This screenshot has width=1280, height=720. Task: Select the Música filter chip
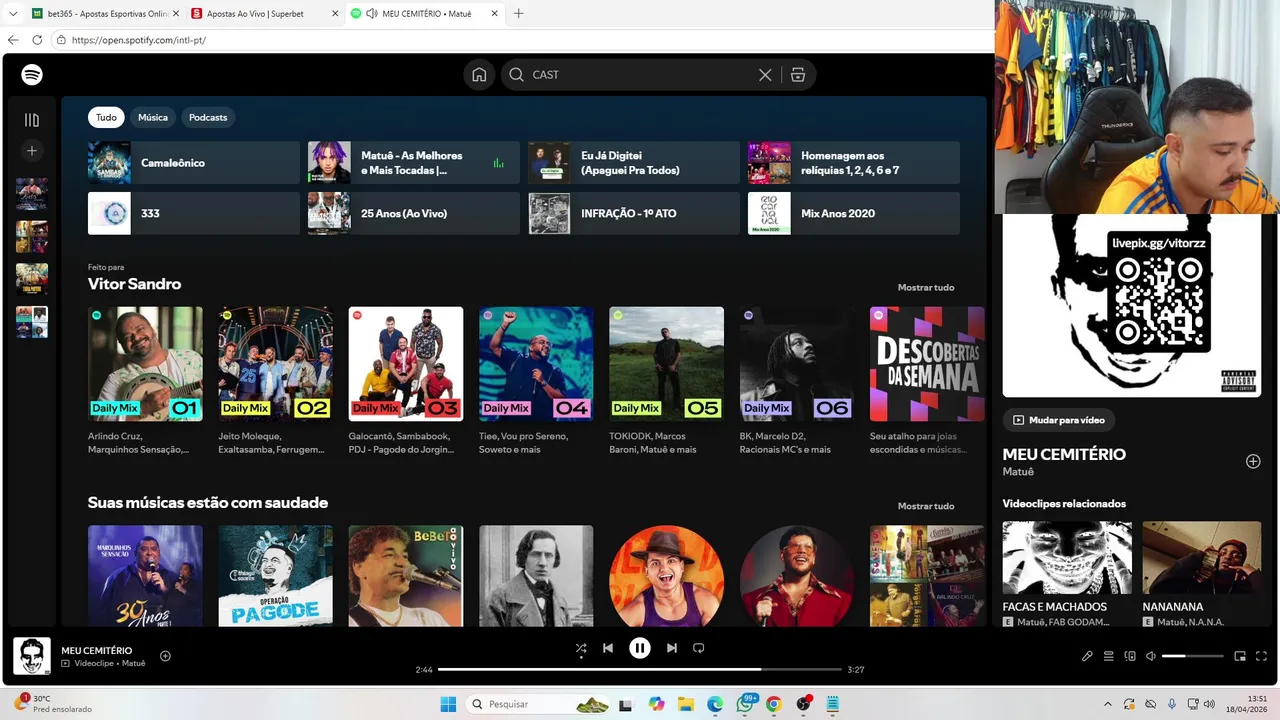point(153,117)
